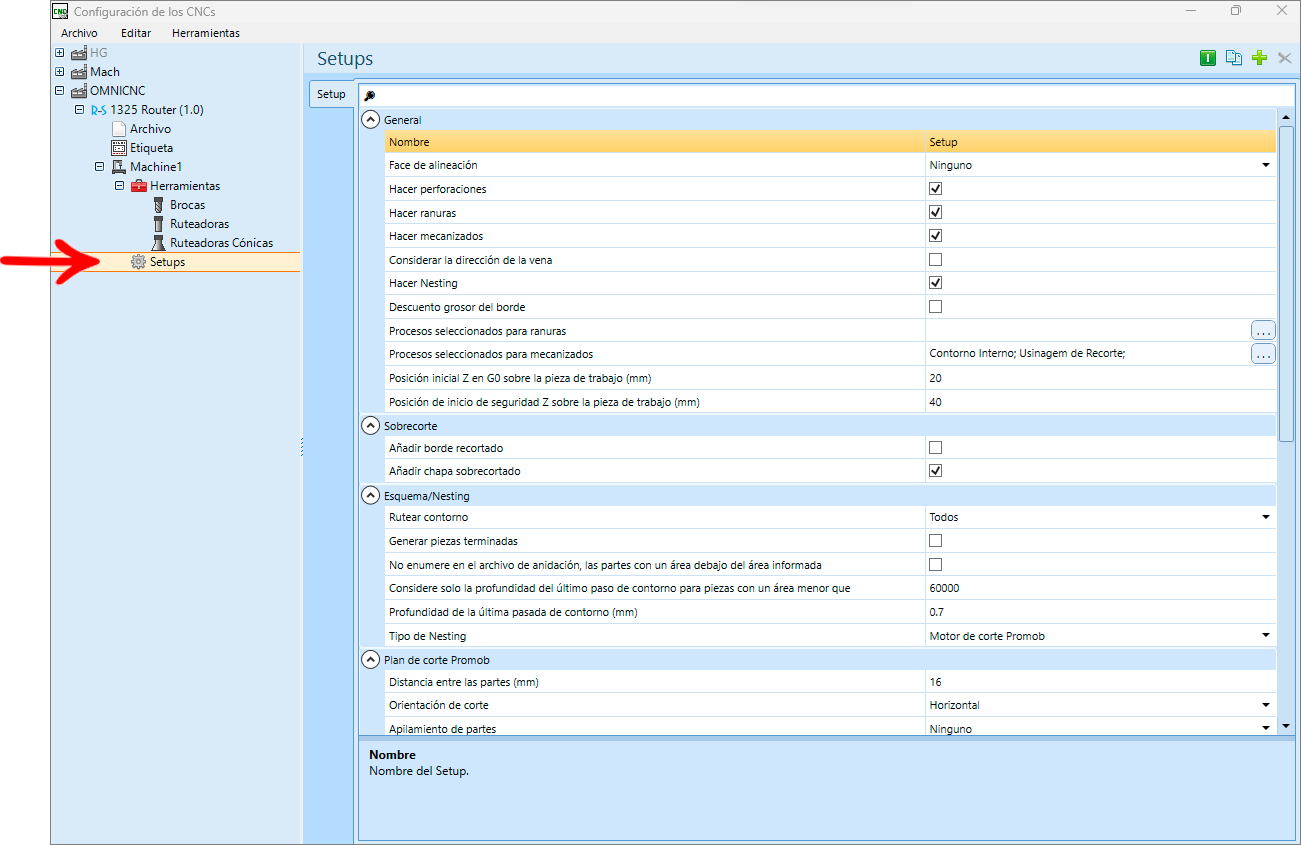This screenshot has height=845, width=1301.
Task: Click the scrollbar up arrow
Action: pos(1286,116)
